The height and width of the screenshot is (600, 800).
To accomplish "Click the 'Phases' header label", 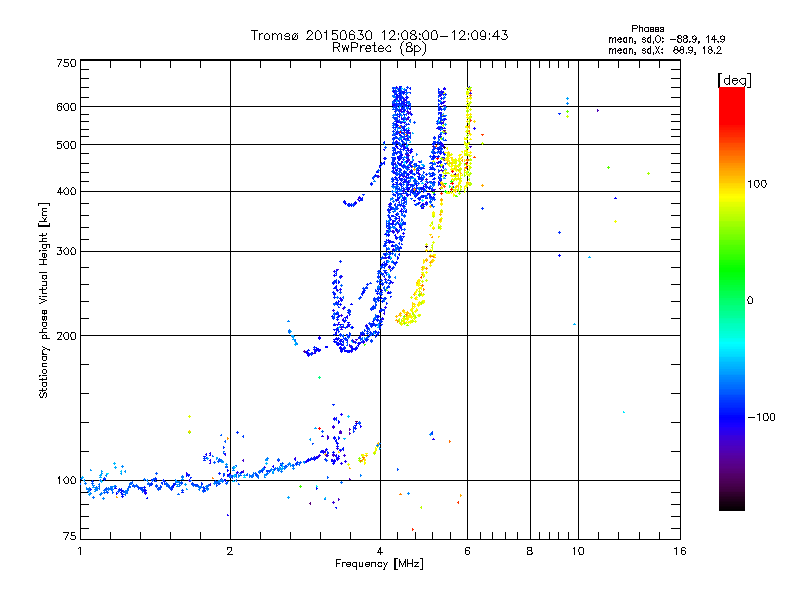I will [647, 29].
